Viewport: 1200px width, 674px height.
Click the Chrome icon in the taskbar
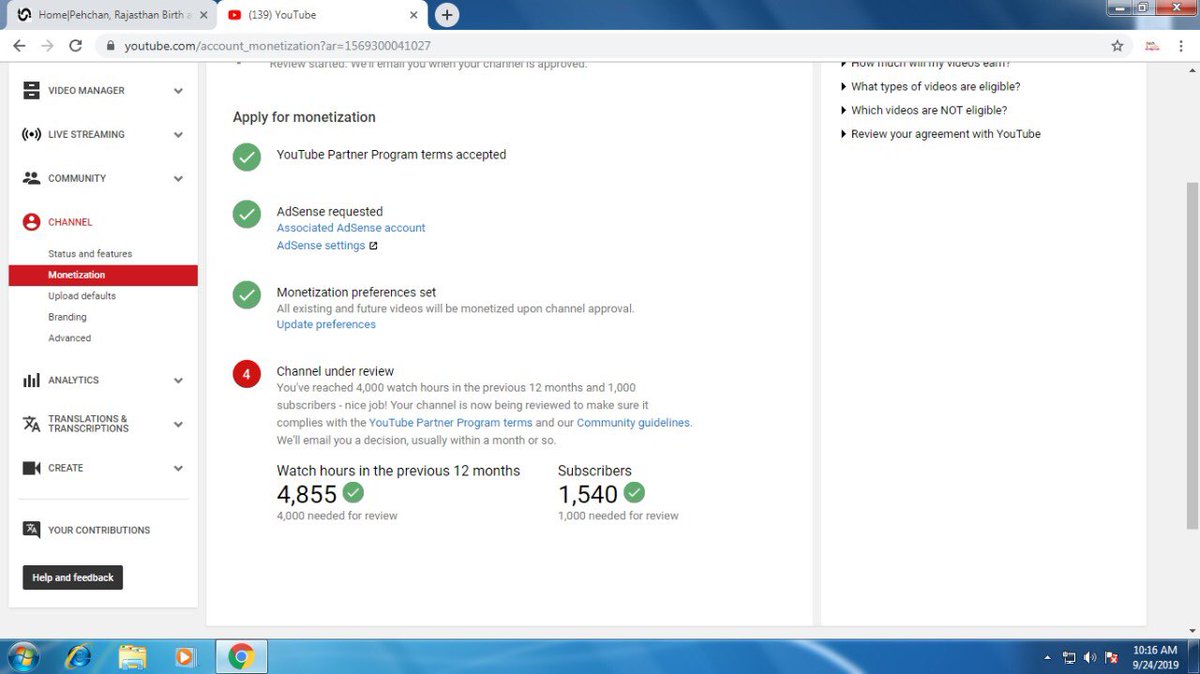(240, 657)
